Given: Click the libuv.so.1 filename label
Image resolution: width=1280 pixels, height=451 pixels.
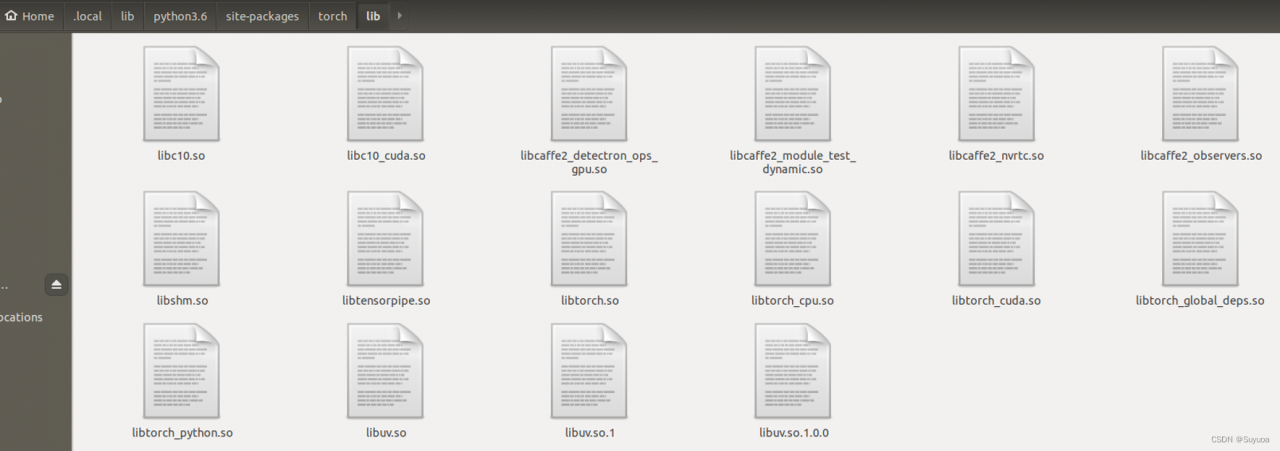Looking at the screenshot, I should point(590,433).
